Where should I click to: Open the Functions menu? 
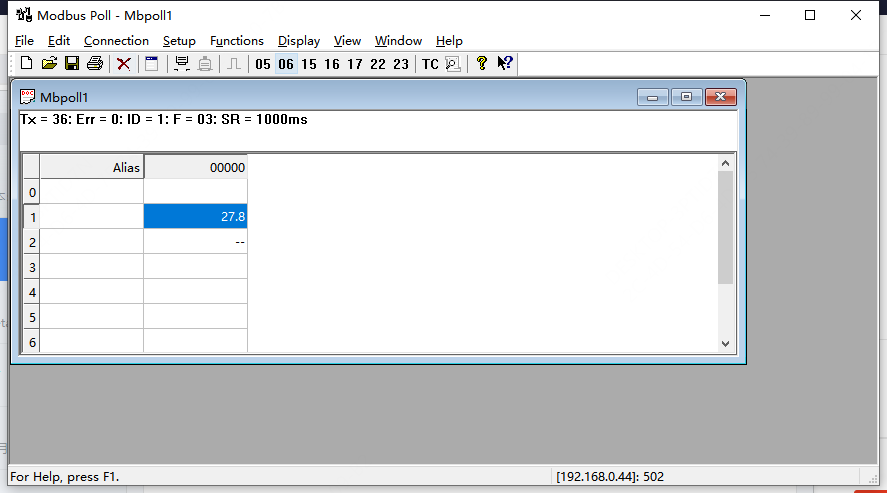(237, 41)
